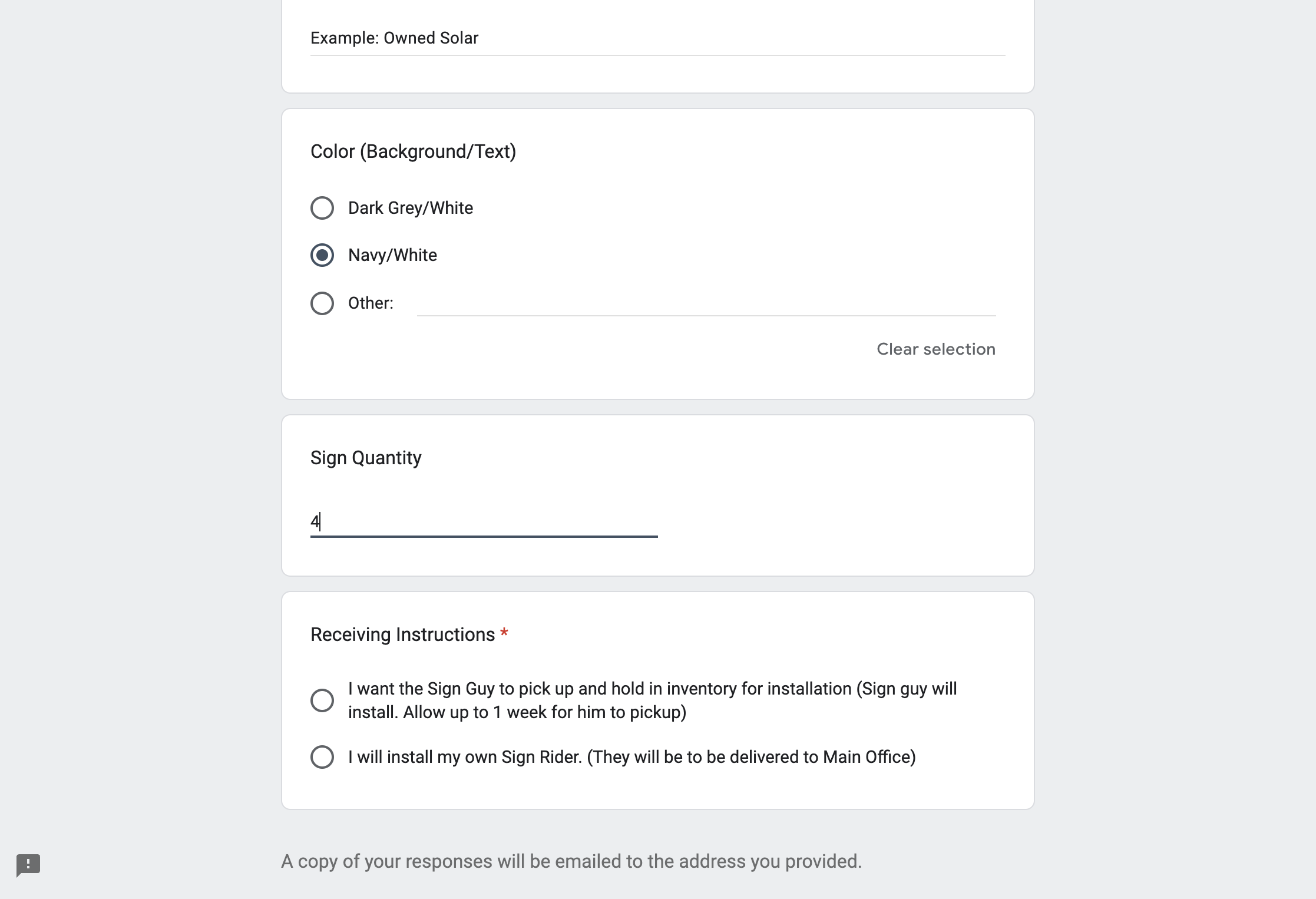The image size is (1316, 899).
Task: Click the Main Office delivery option text
Action: pos(632,757)
